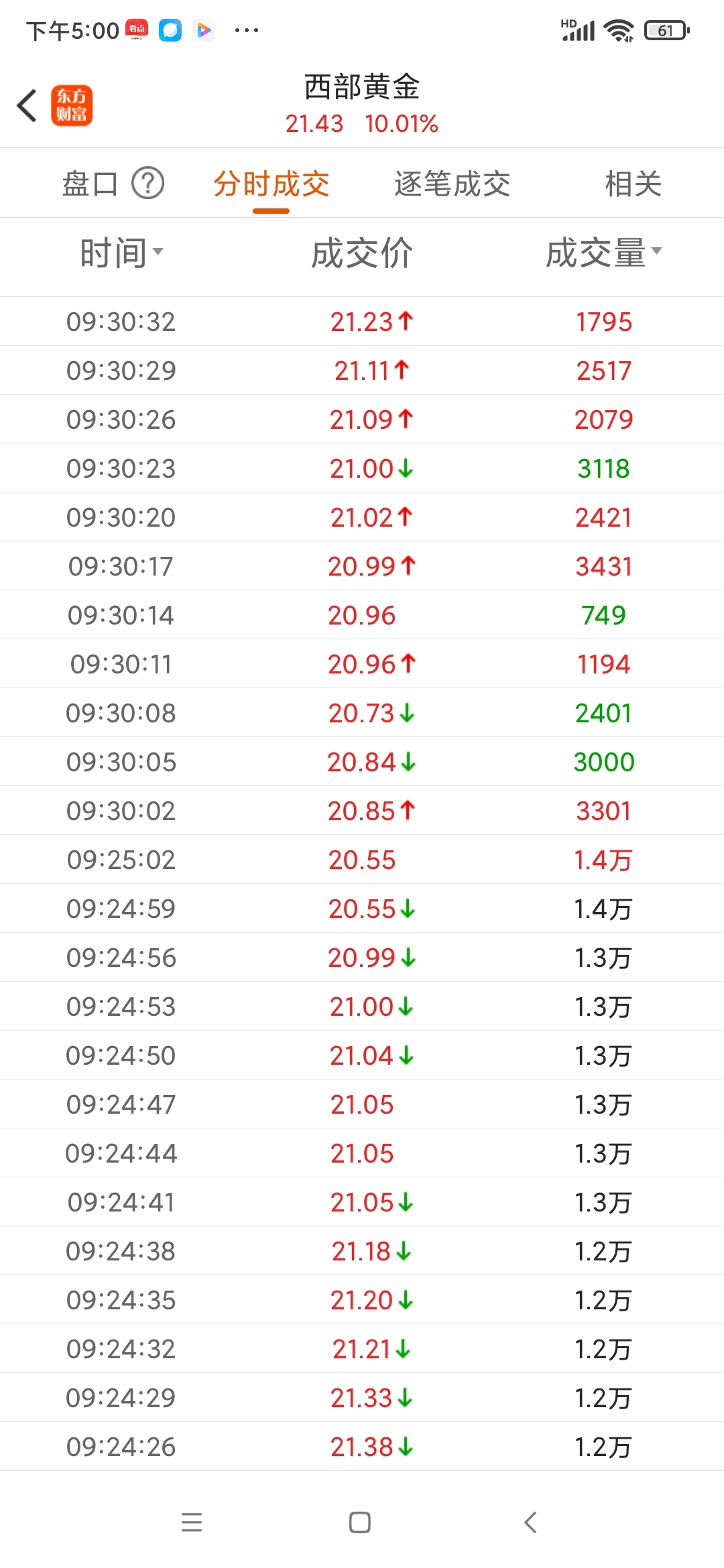Sort by 时间 column dropdown arrow
The image size is (724, 1568).
coord(158,251)
